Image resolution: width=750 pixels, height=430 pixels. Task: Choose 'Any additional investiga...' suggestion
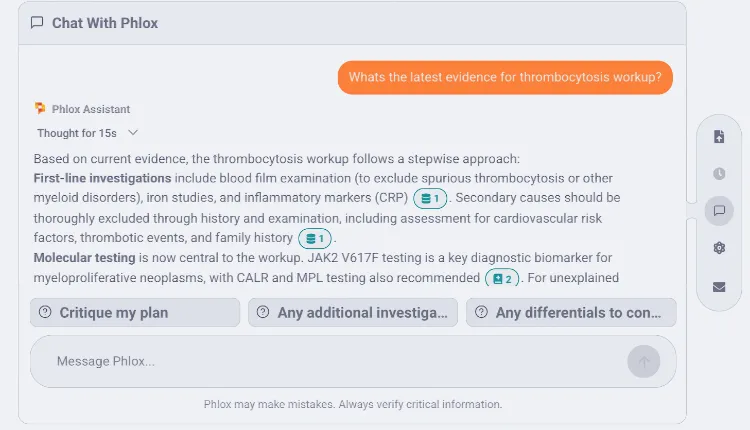353,313
